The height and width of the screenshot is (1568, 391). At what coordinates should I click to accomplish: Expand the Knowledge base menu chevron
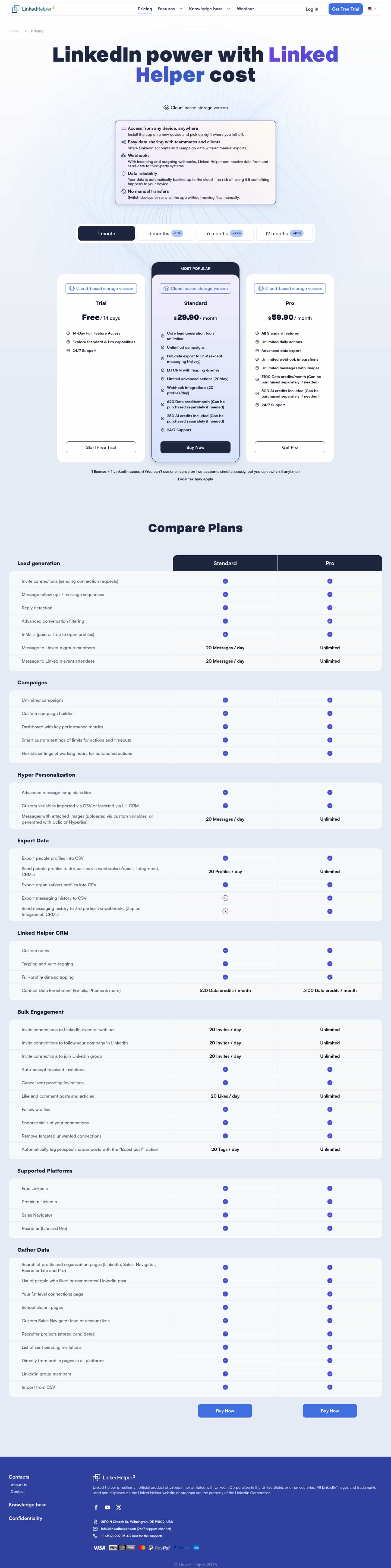click(x=228, y=9)
